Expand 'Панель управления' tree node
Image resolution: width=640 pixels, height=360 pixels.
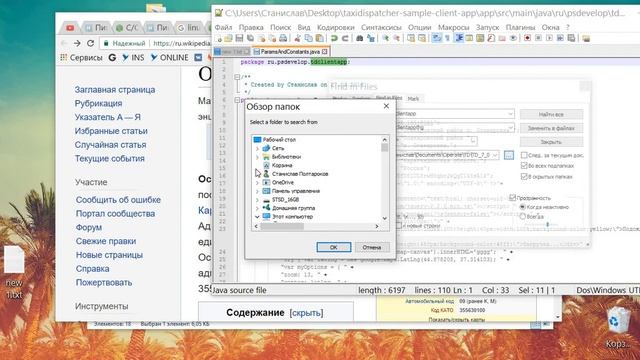tap(257, 191)
